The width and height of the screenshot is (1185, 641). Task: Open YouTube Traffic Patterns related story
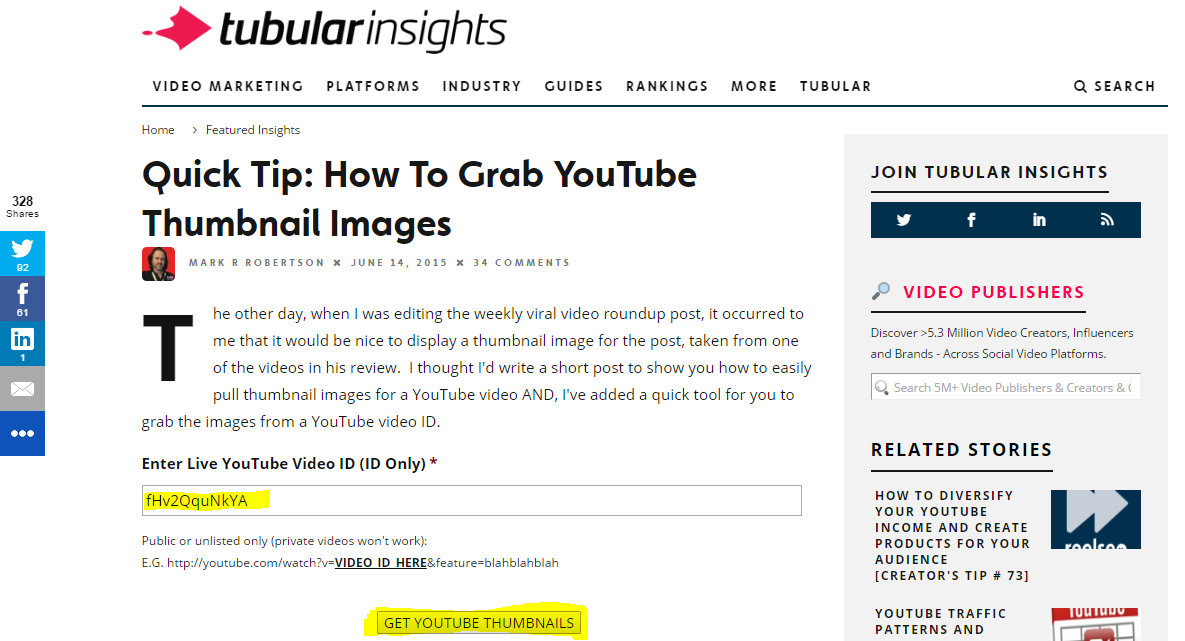[x=940, y=621]
